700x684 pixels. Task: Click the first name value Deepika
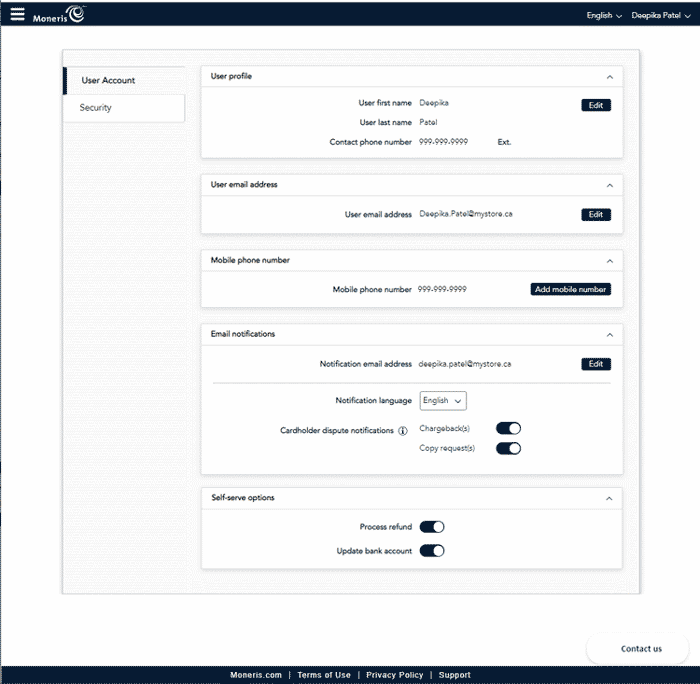click(434, 103)
